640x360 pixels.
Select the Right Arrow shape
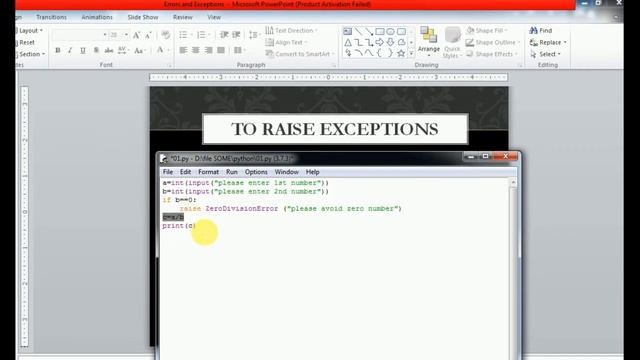click(380, 42)
